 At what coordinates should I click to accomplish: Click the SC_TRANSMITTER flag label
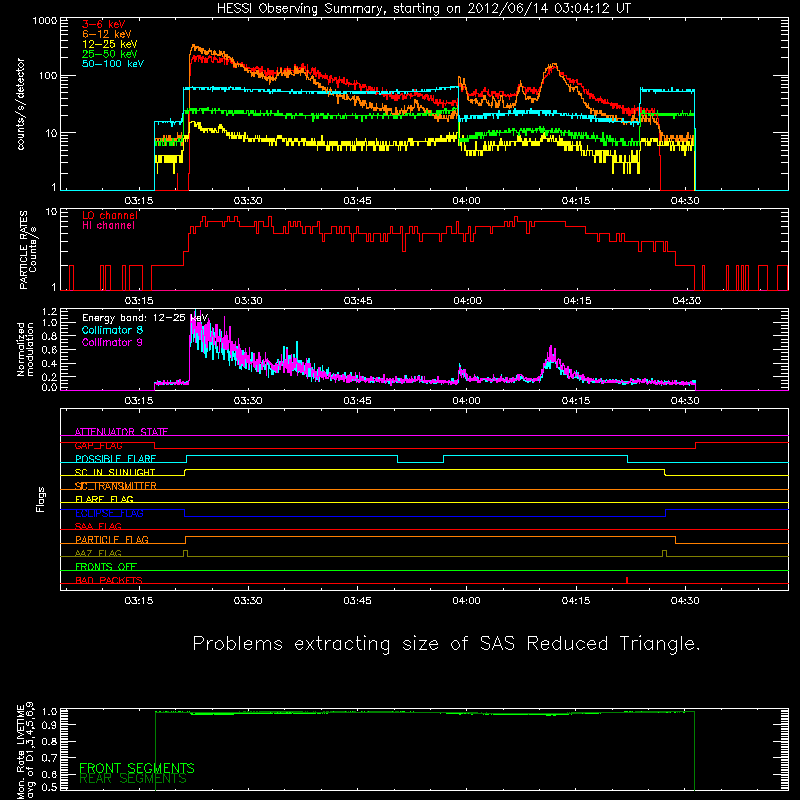point(116,486)
